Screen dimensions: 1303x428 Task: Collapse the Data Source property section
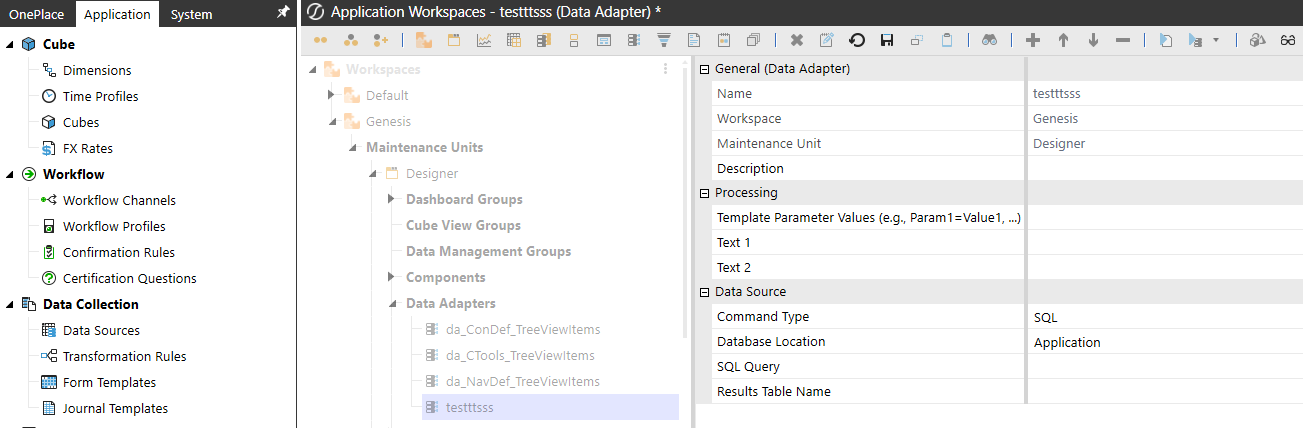click(x=704, y=292)
